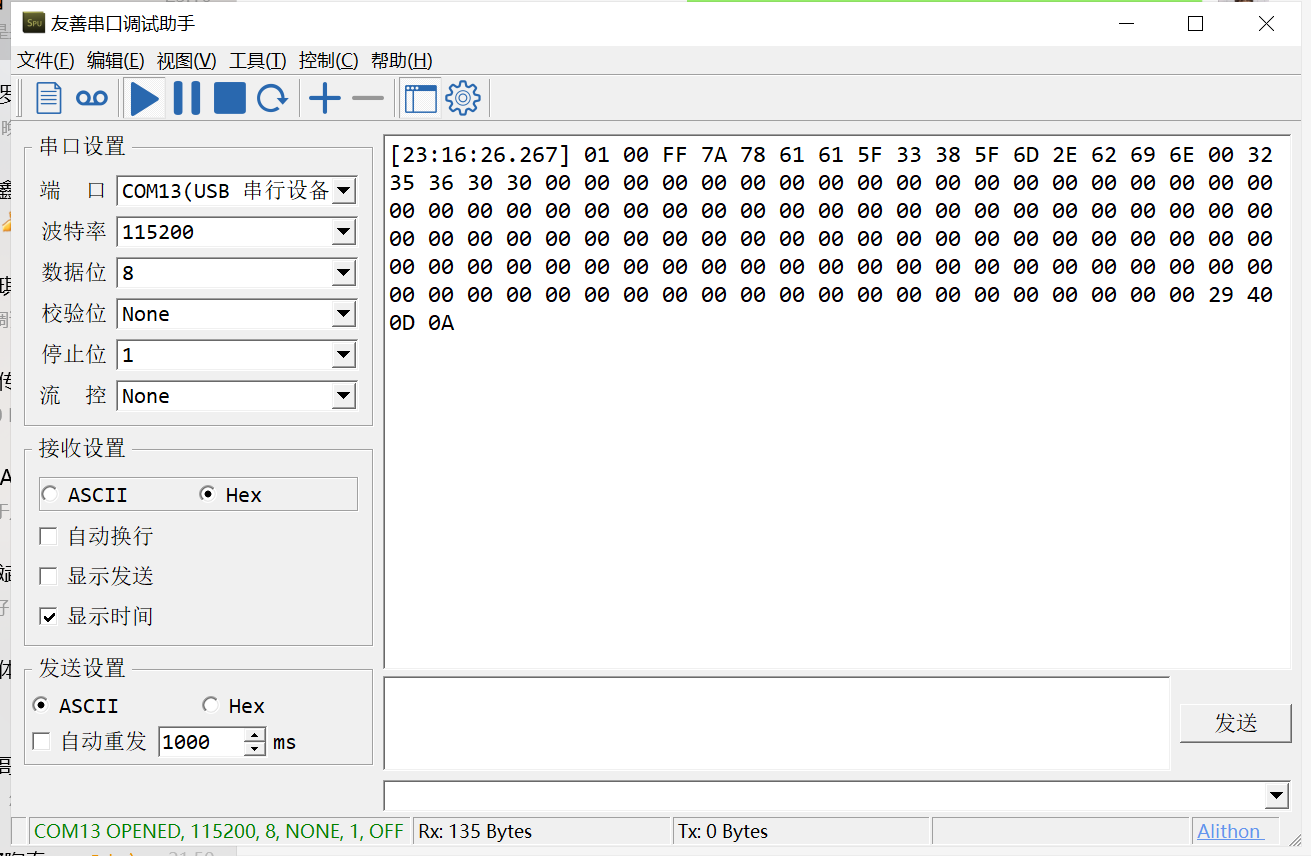The height and width of the screenshot is (856, 1311).
Task: Open the COM13 port dropdown
Action: [x=343, y=190]
